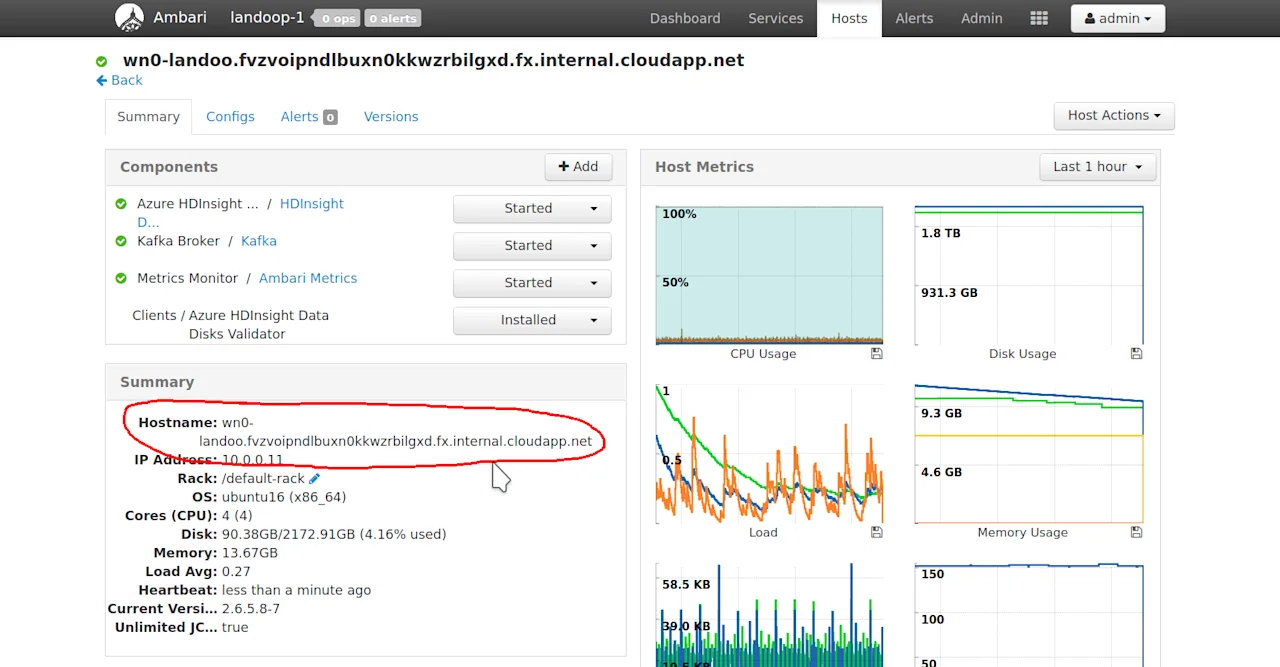Open the Kafka service link
The height and width of the screenshot is (667, 1280).
[259, 241]
